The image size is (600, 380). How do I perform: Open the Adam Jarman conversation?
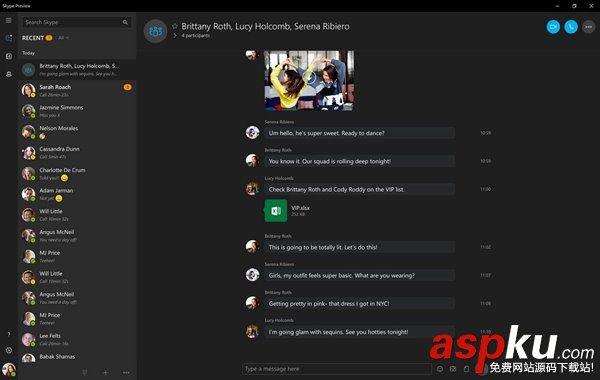(77, 194)
